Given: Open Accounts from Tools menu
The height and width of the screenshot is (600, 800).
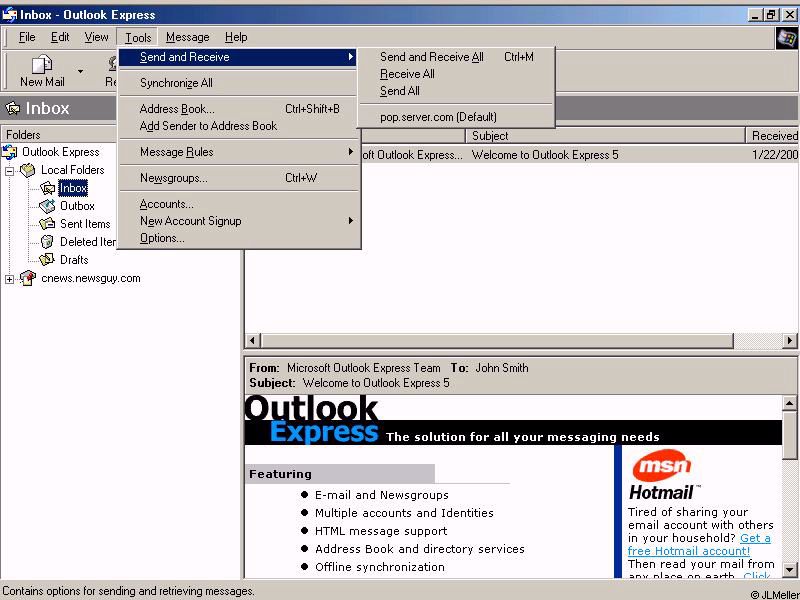Looking at the screenshot, I should [x=239, y=204].
